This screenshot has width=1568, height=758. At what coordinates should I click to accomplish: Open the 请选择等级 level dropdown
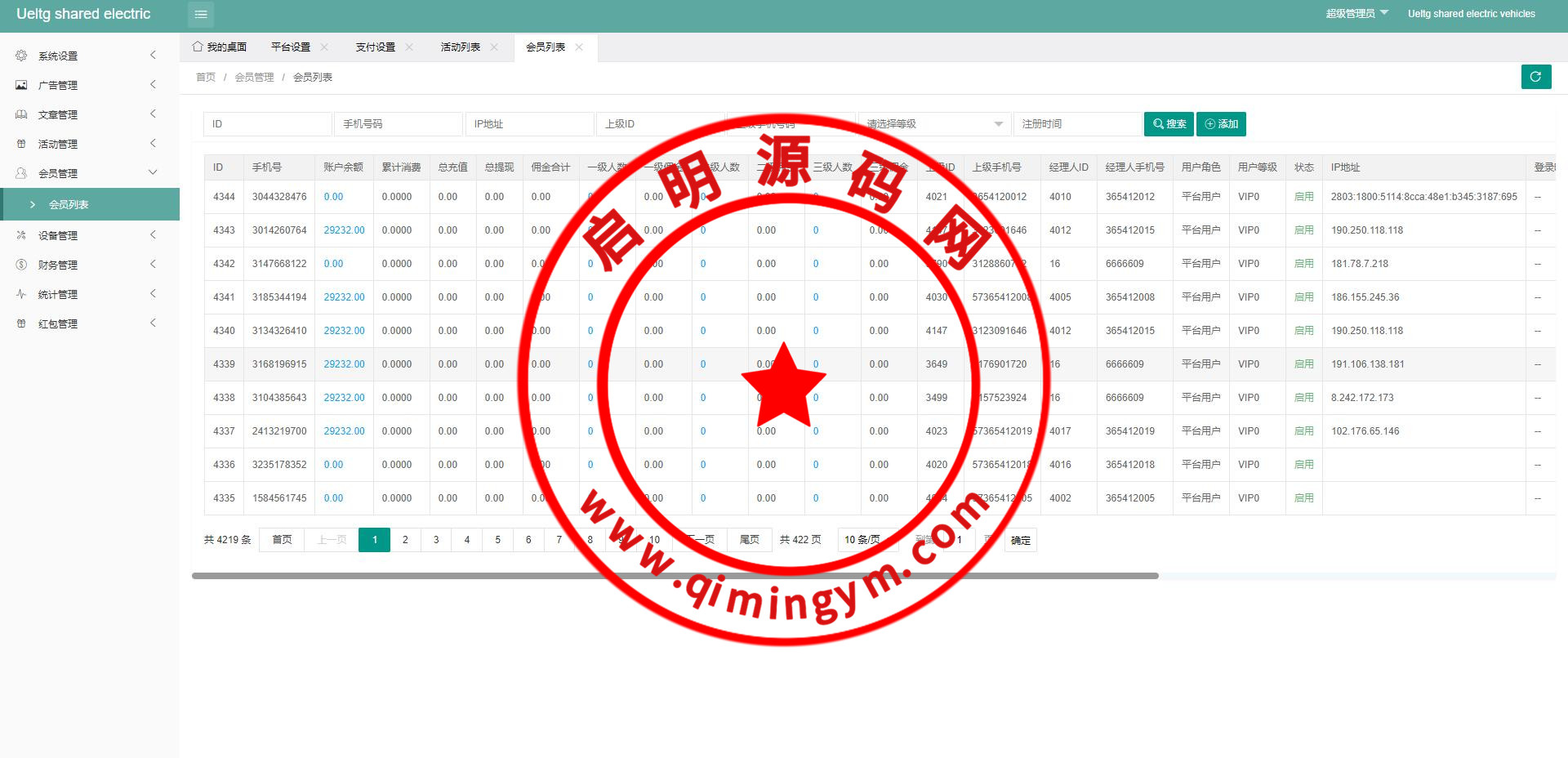pos(934,124)
